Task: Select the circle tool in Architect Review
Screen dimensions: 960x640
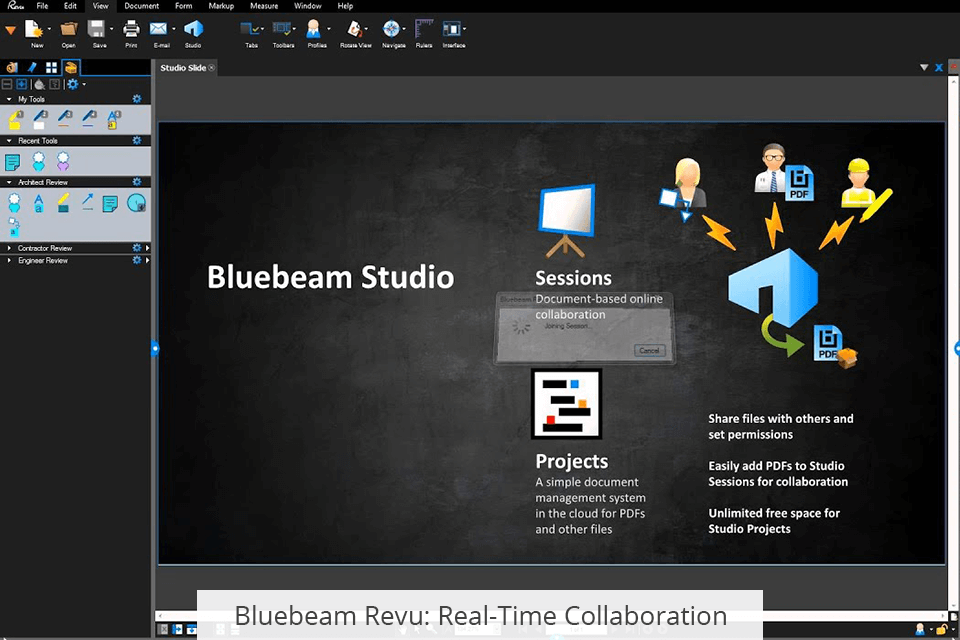Action: point(136,203)
